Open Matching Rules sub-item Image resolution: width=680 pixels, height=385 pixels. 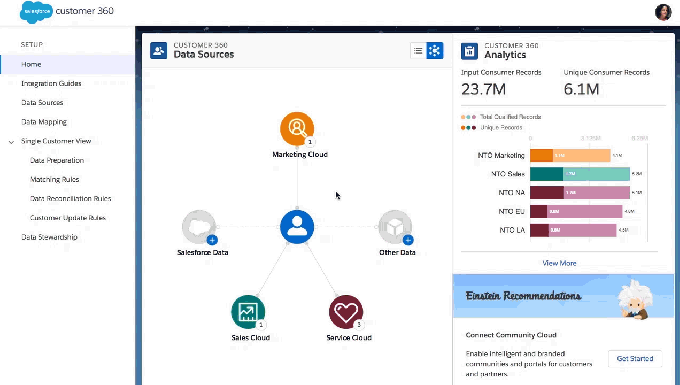click(x=55, y=179)
